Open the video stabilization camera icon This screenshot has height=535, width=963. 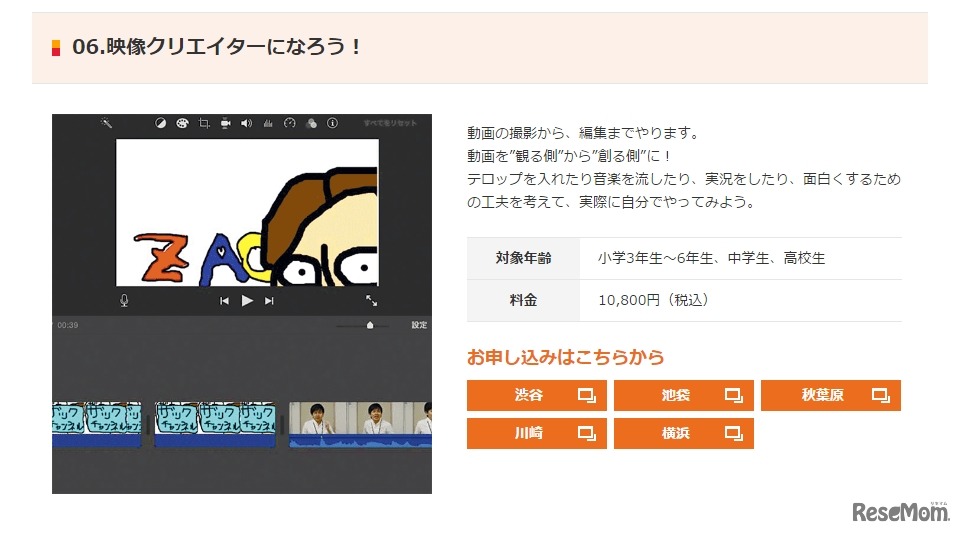pos(225,123)
